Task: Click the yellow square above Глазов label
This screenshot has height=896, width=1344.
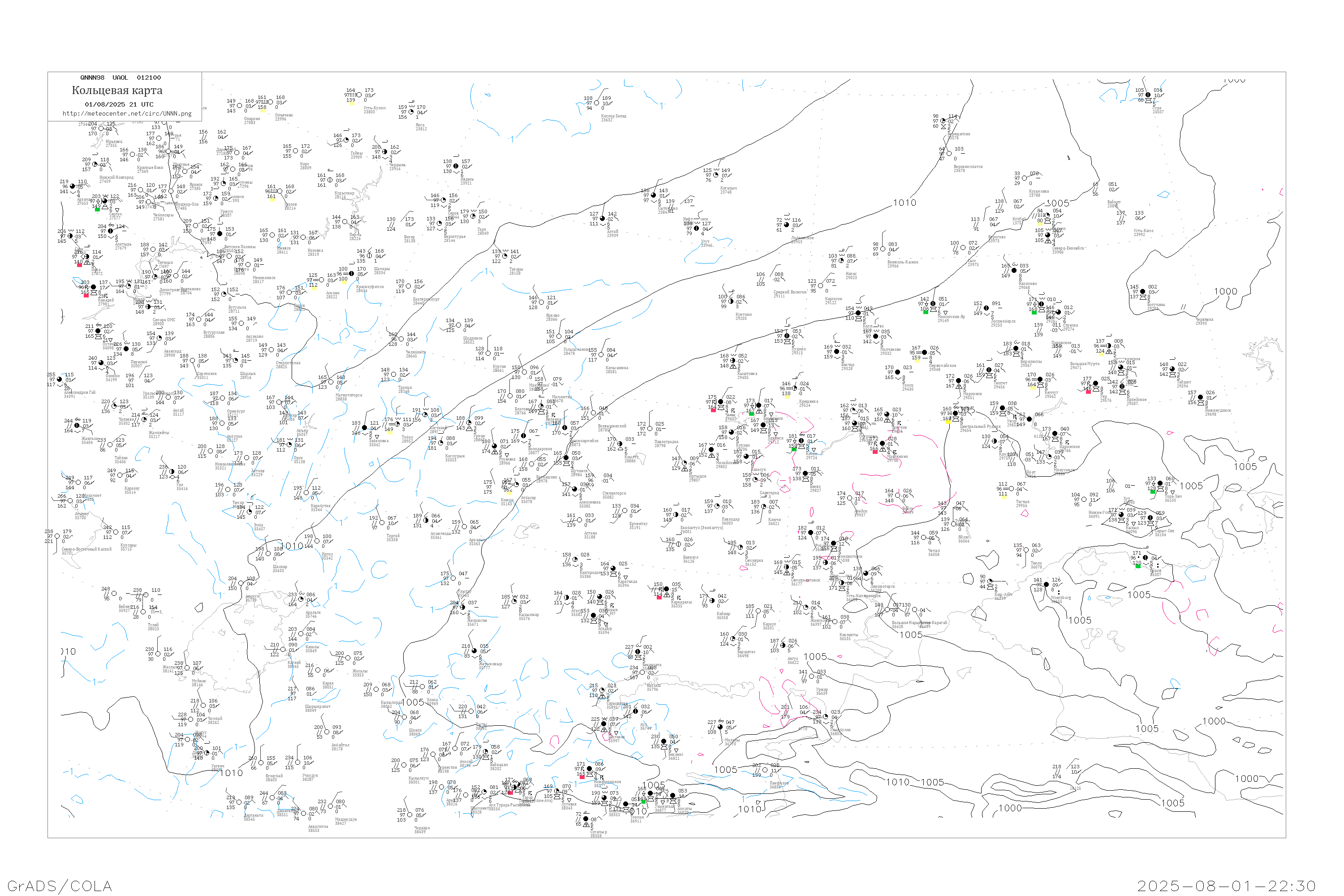Action: (272, 200)
